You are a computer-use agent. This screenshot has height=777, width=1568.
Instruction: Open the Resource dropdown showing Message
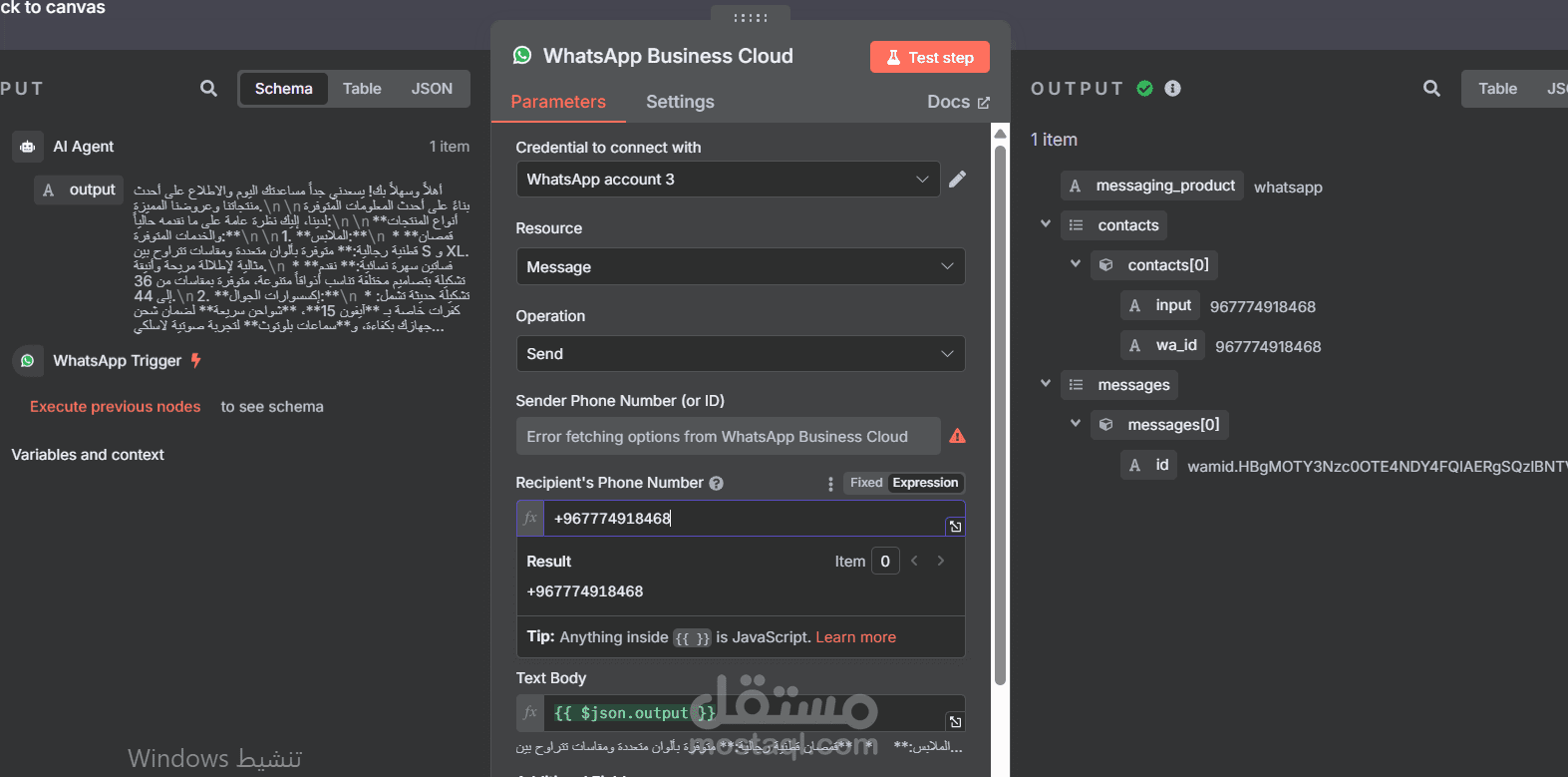coord(740,266)
